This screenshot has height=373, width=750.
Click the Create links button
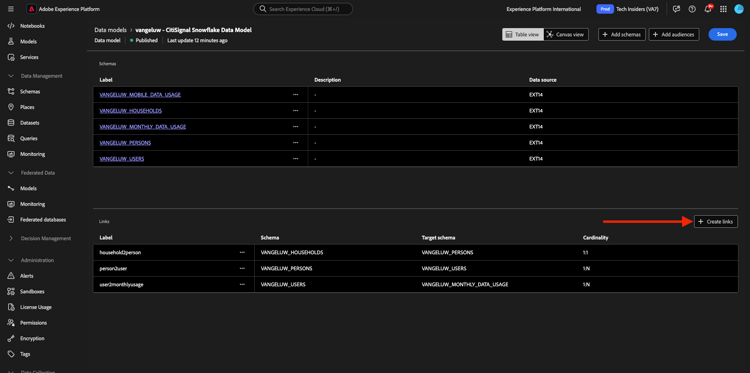[x=716, y=221]
